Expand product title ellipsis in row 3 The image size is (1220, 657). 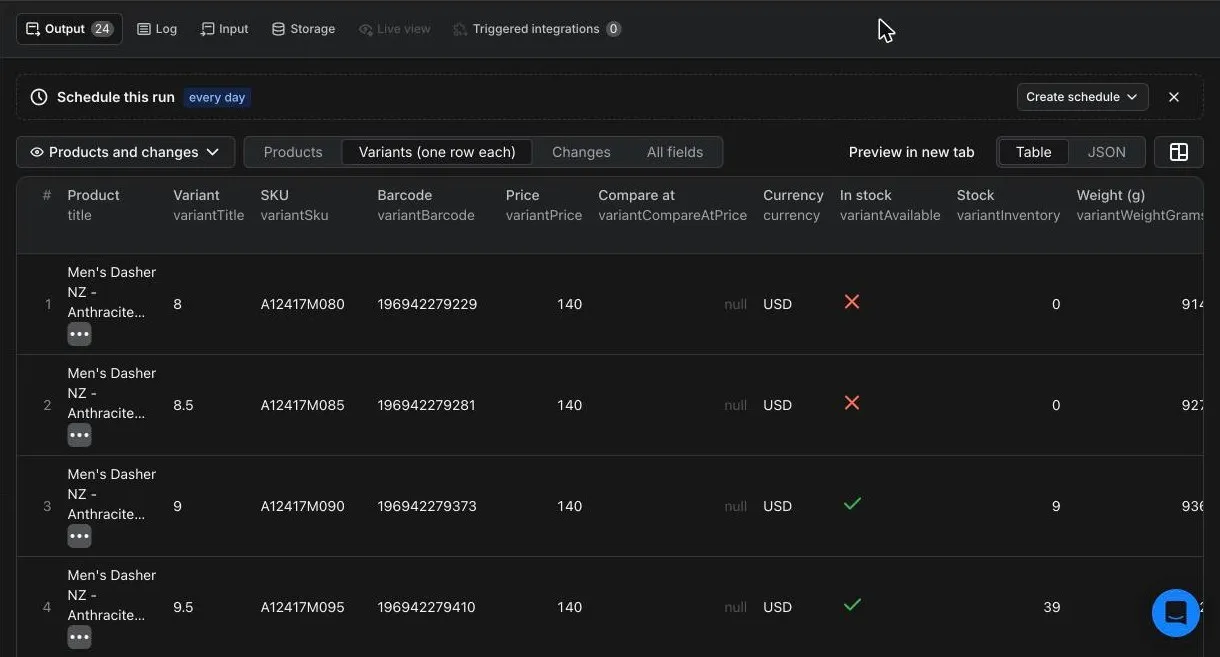pyautogui.click(x=79, y=536)
